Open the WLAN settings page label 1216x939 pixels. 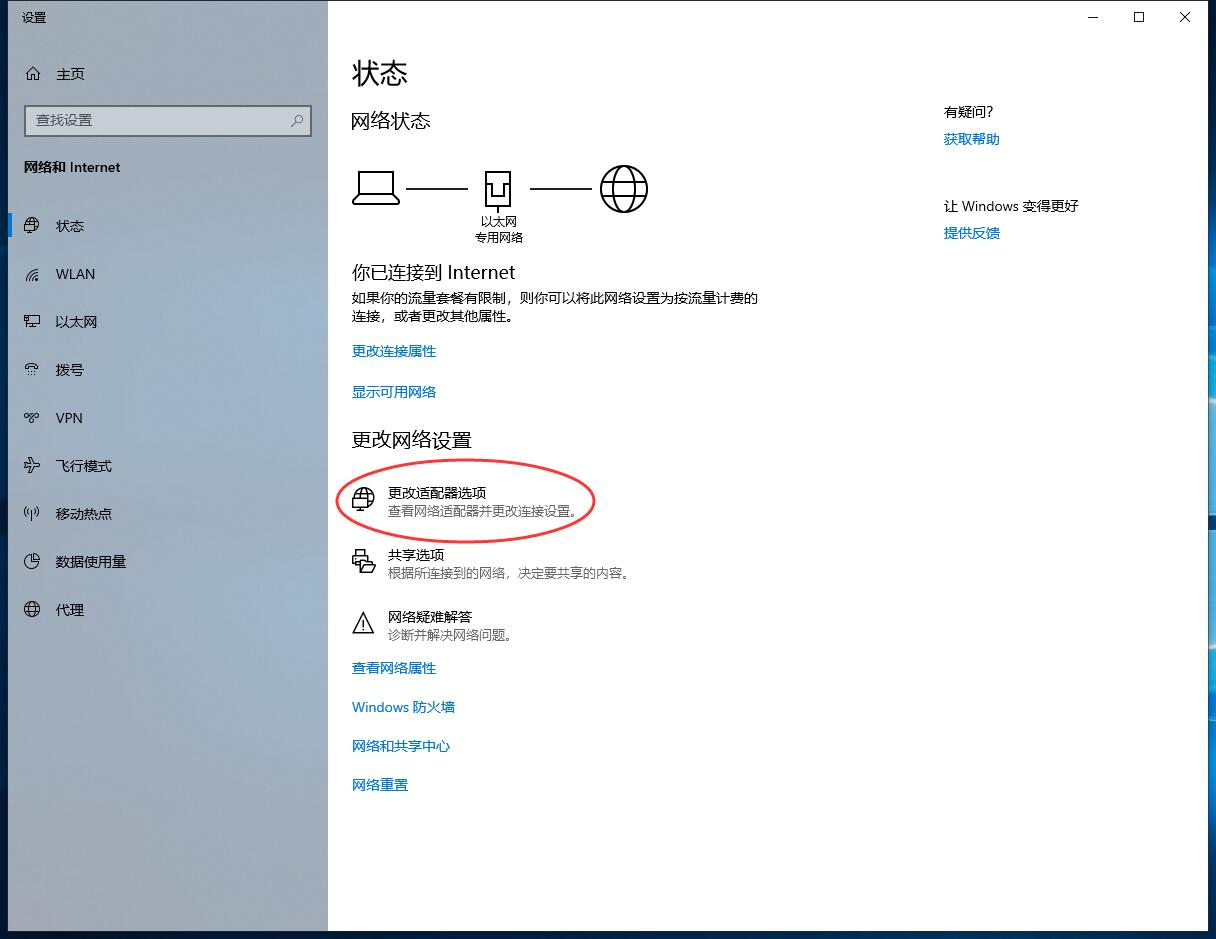[x=76, y=274]
